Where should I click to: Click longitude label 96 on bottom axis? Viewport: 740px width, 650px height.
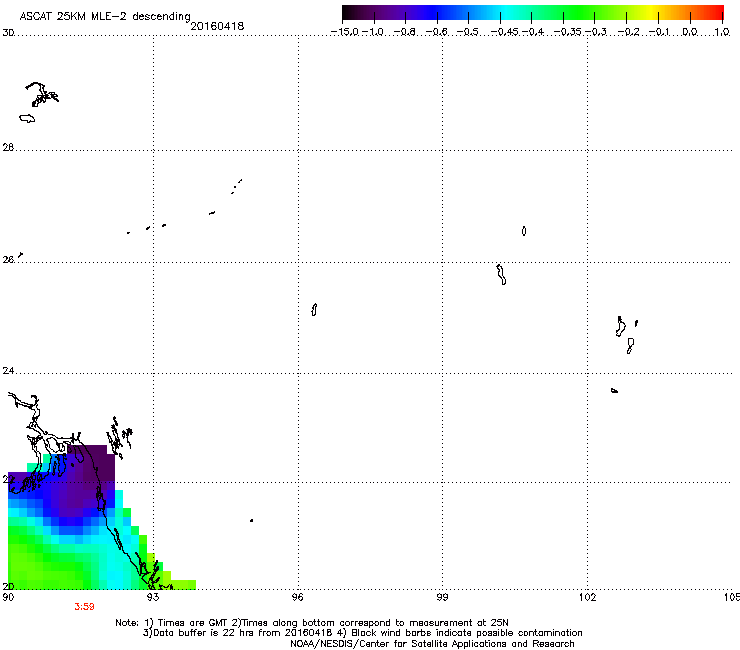tap(297, 597)
